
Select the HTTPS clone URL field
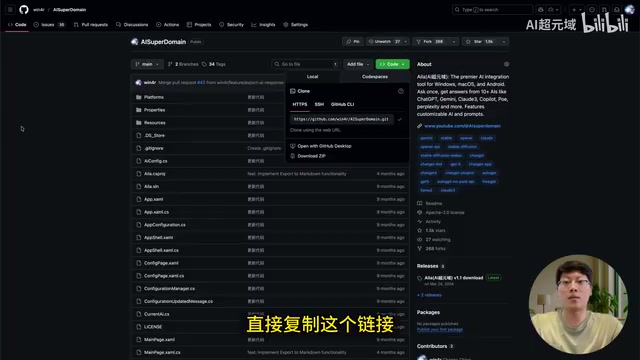click(x=341, y=119)
